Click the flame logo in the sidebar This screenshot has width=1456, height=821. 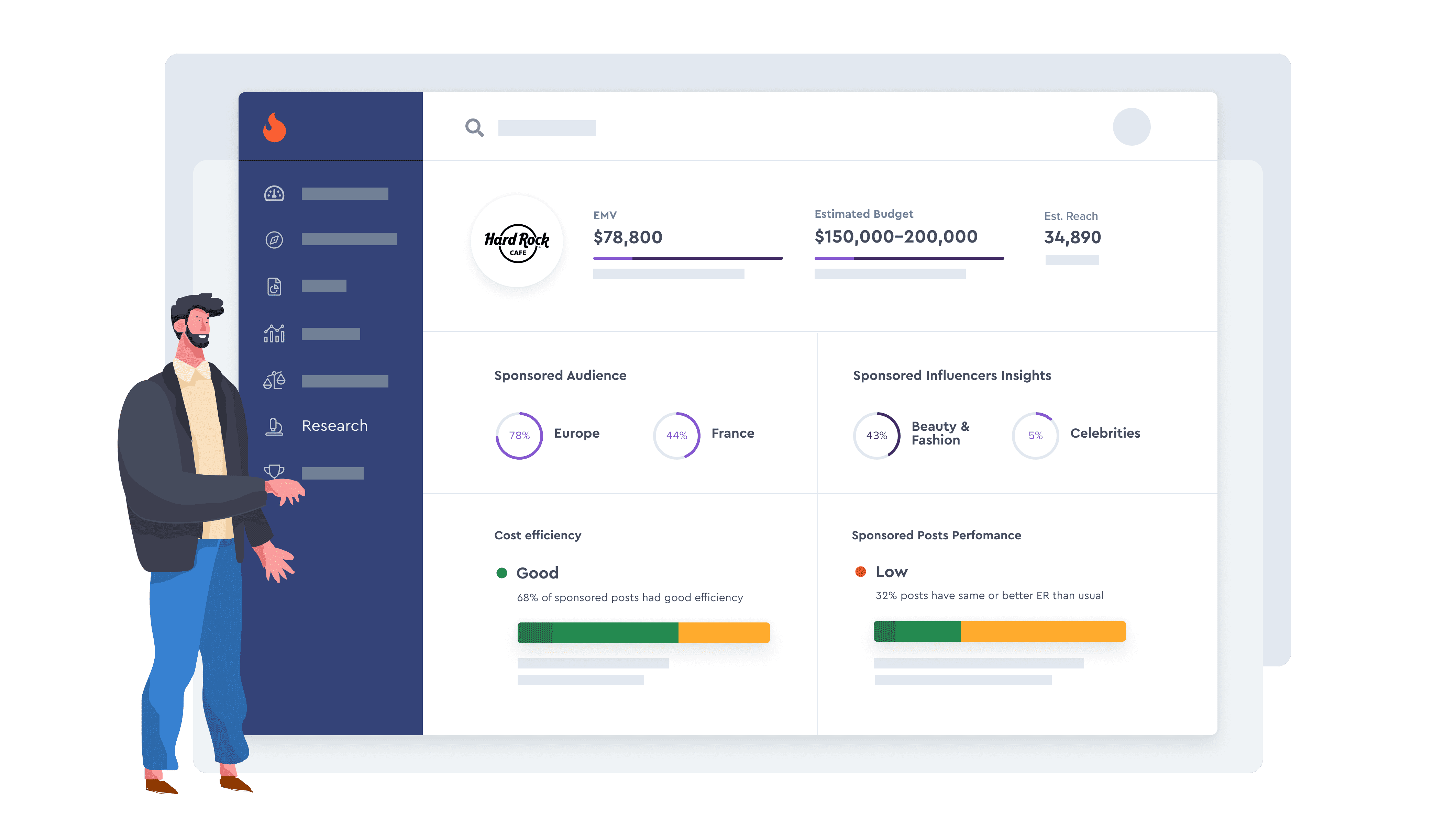pos(275,128)
